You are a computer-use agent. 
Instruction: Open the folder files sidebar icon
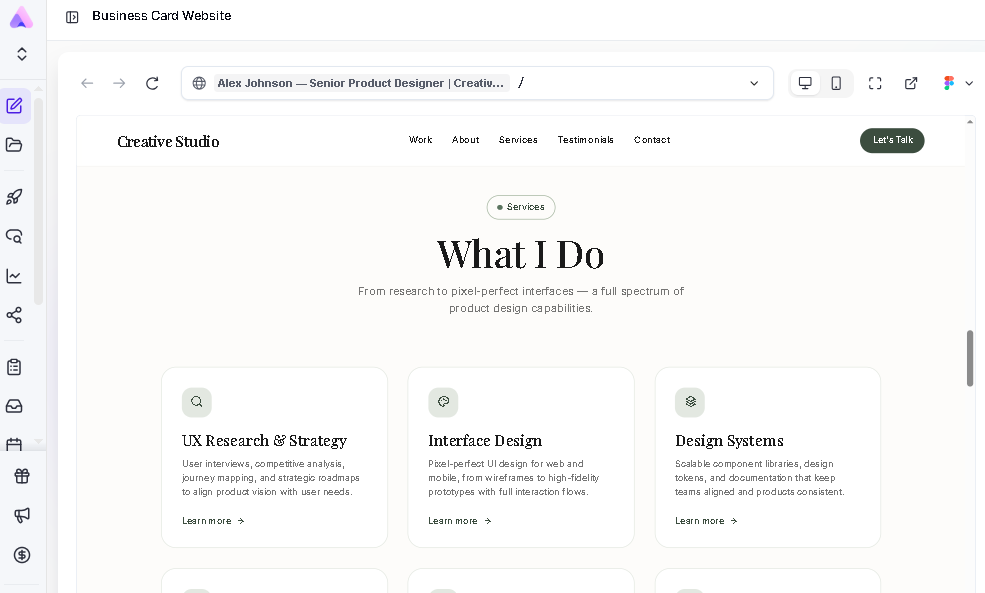pos(14,144)
